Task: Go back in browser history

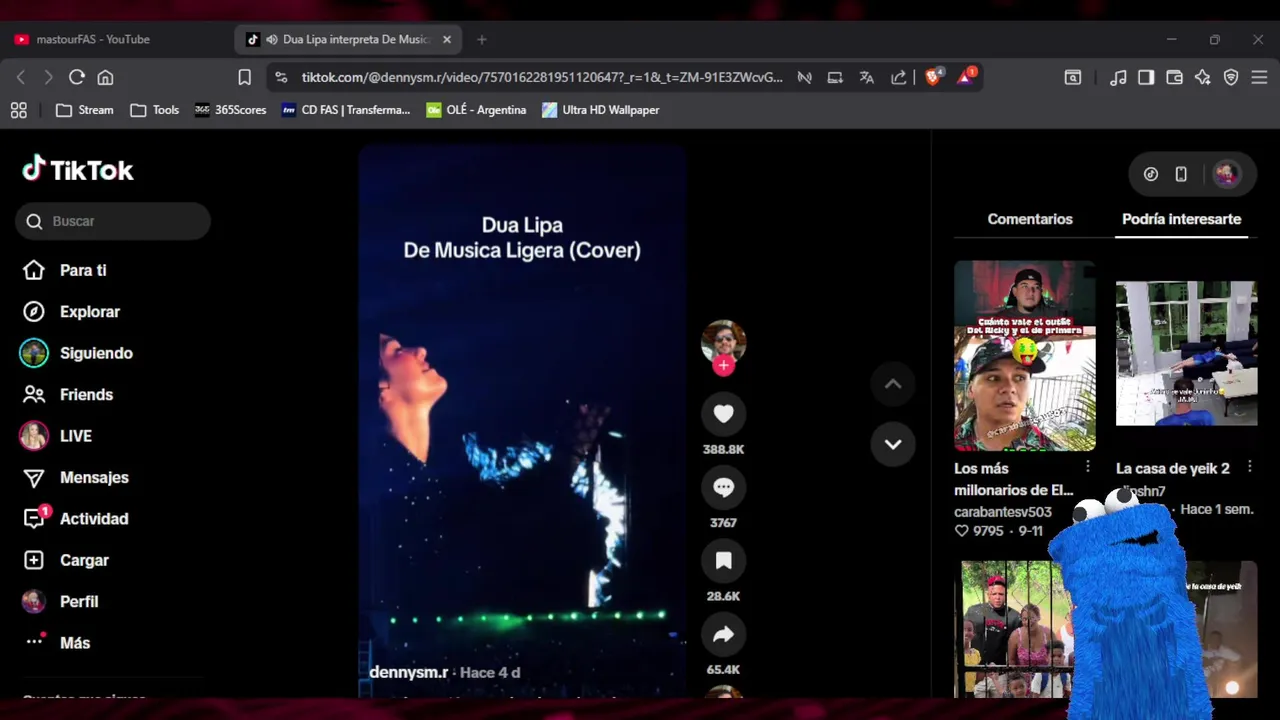Action: coord(20,77)
